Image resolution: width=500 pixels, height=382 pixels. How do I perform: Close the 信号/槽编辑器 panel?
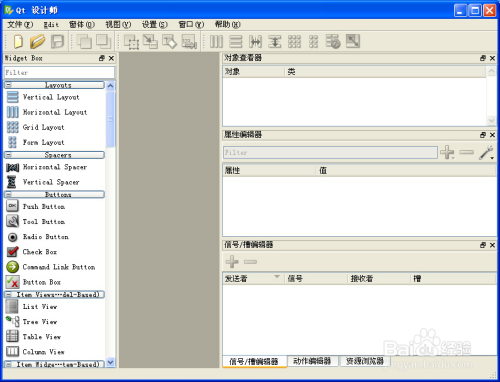point(492,245)
